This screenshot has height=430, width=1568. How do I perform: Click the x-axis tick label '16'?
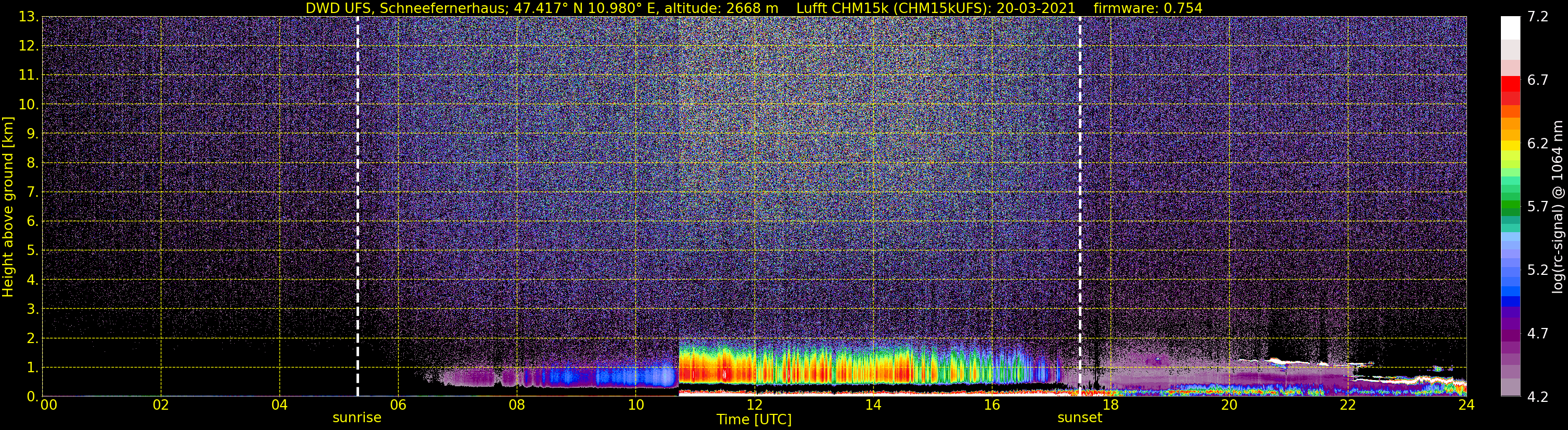[x=991, y=405]
